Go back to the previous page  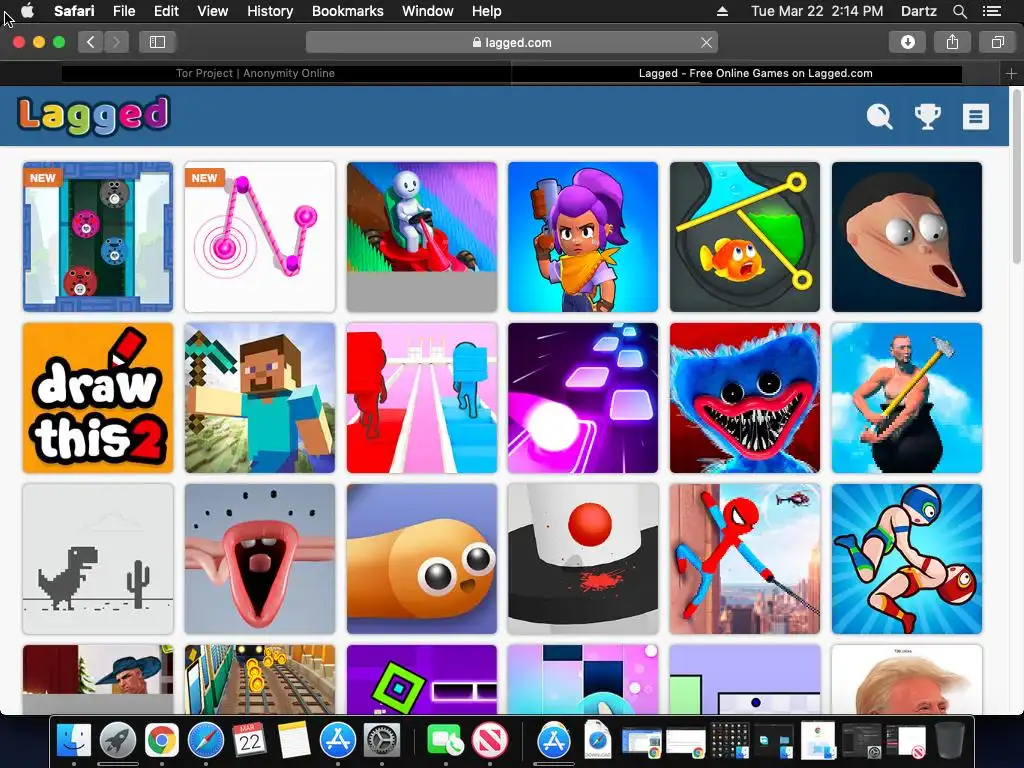(91, 42)
